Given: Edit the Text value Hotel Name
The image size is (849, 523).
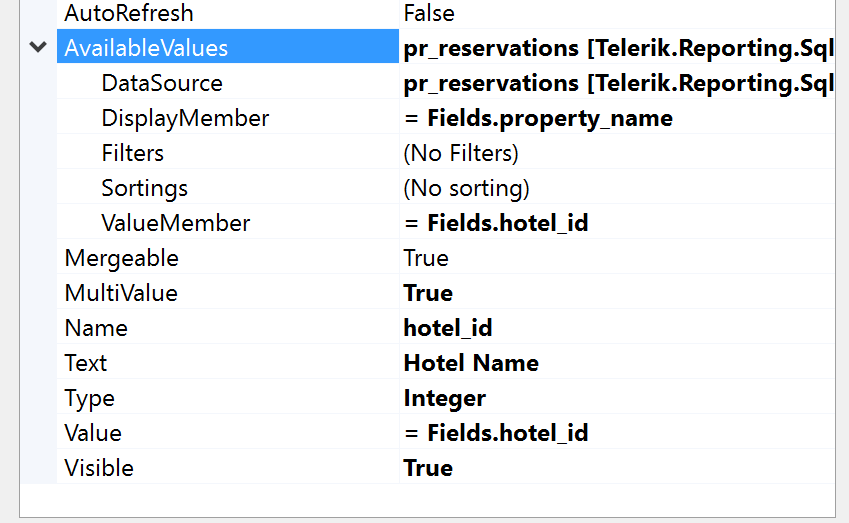Looking at the screenshot, I should pos(470,363).
